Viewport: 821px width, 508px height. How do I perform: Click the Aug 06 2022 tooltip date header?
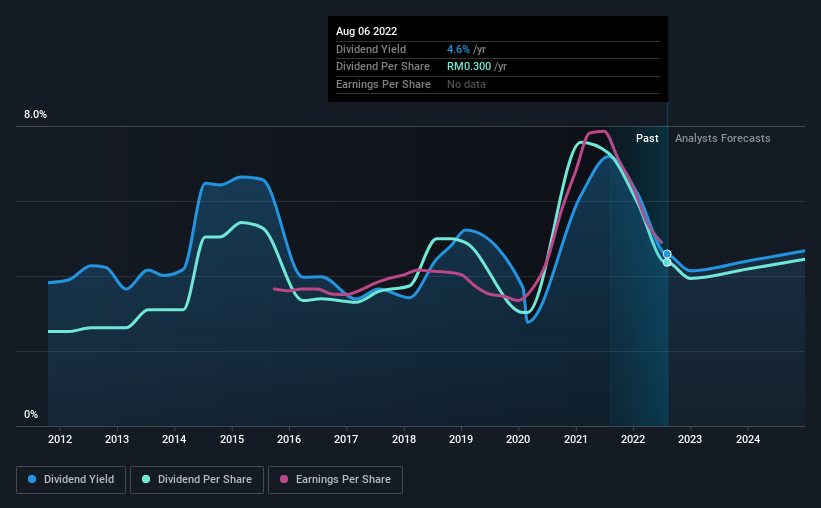point(367,31)
